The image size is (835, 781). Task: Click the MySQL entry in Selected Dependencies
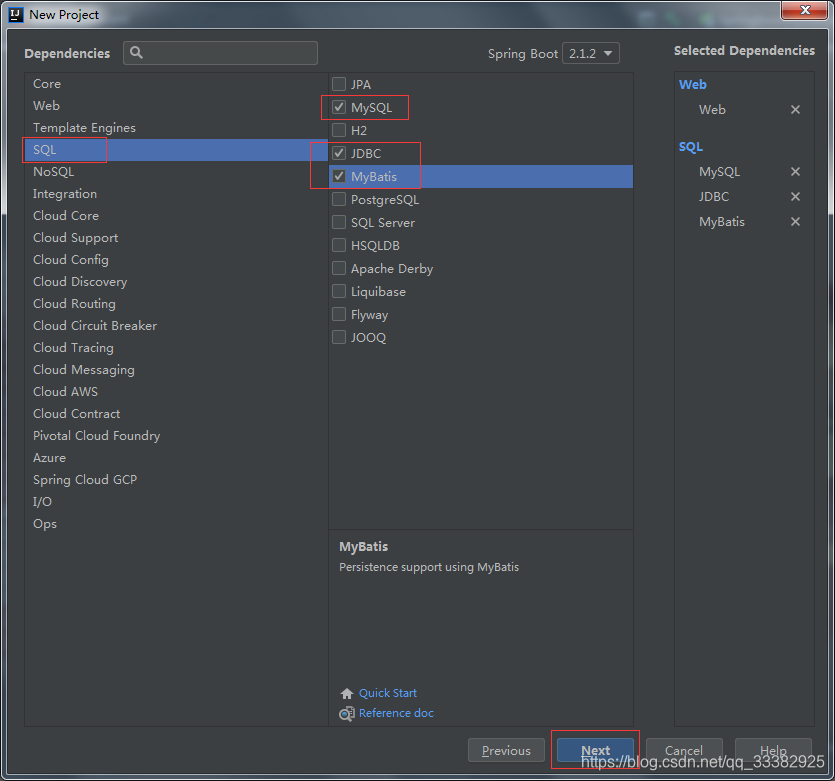tap(719, 171)
